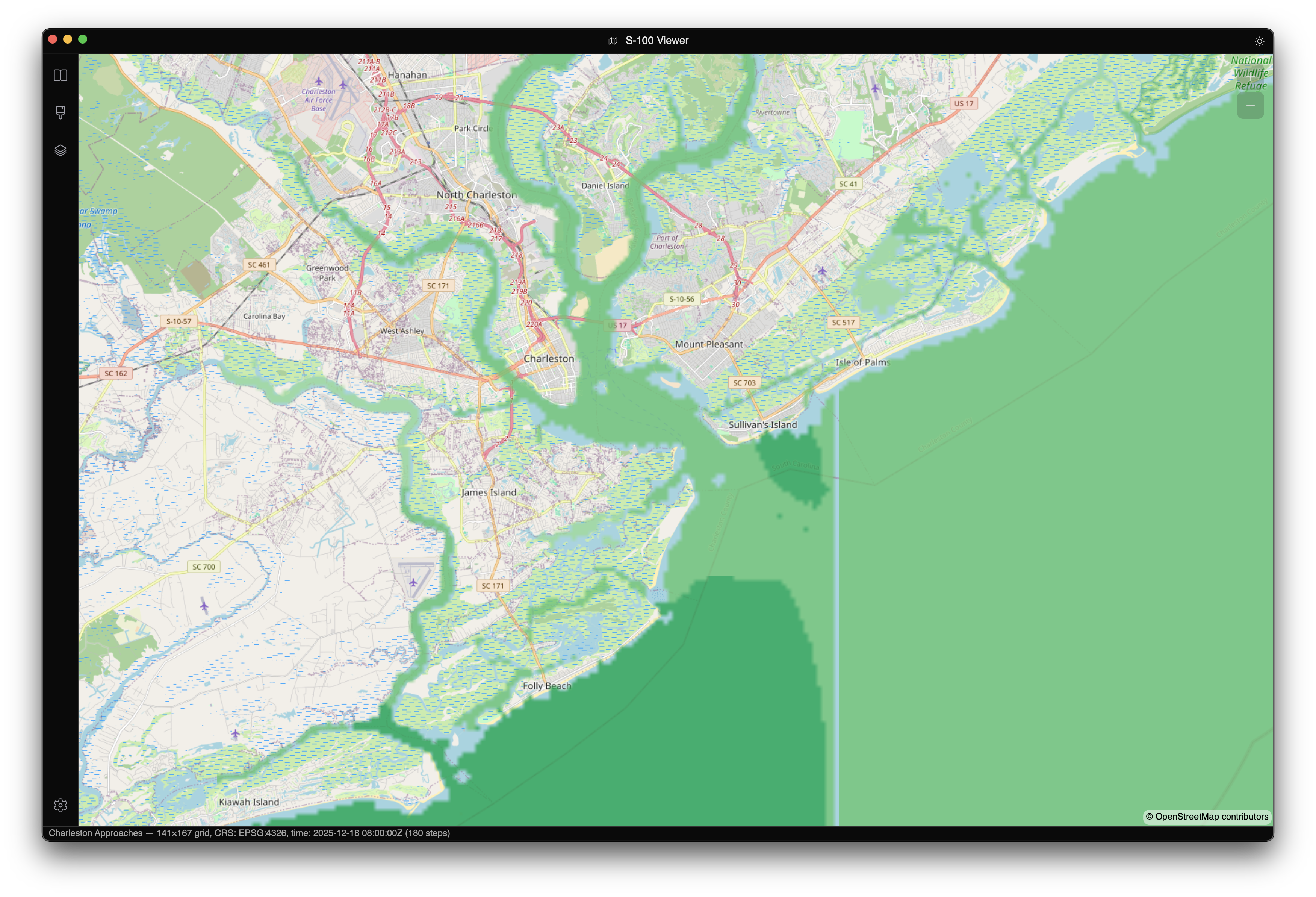Click the 'SC 517' road shield

[844, 323]
